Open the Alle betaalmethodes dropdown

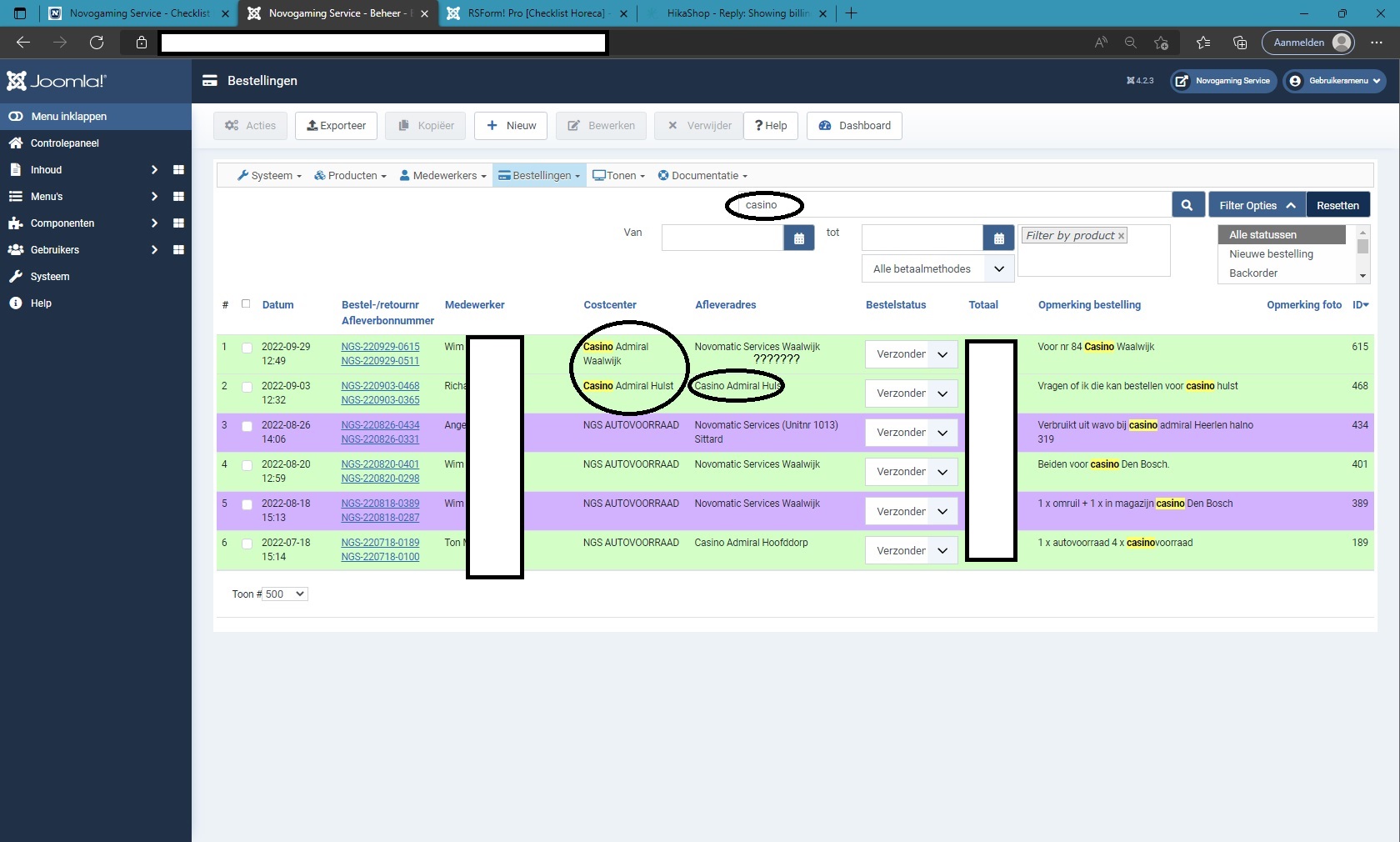937,269
